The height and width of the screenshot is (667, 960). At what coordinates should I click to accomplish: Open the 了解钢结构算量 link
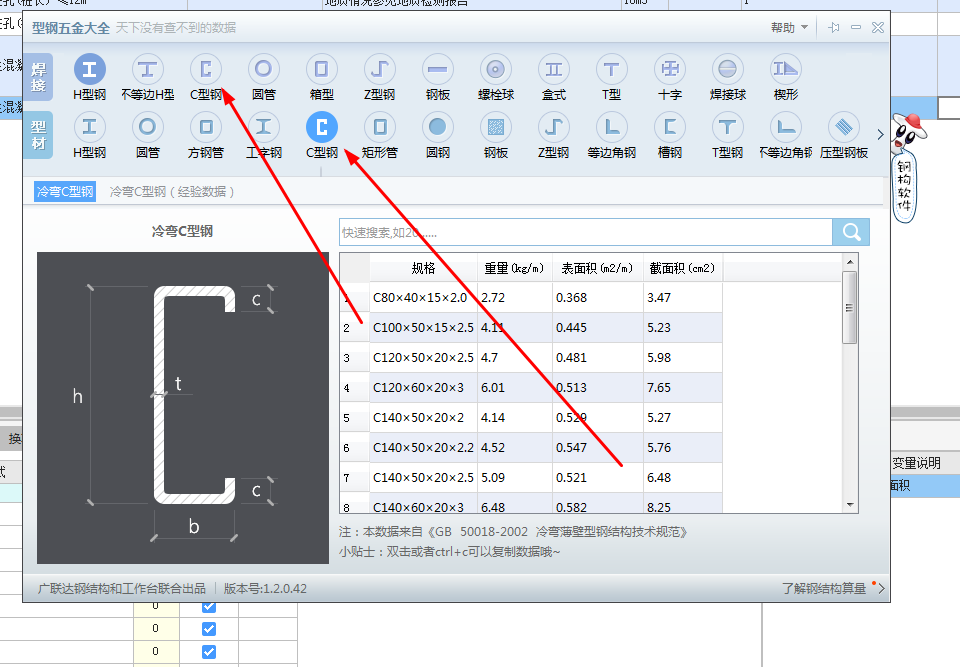tap(823, 589)
